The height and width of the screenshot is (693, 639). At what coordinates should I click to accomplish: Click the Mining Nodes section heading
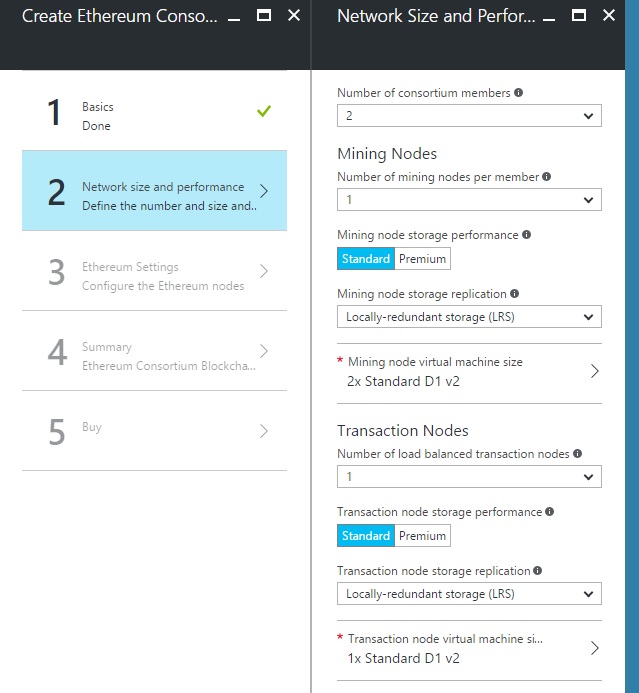tap(387, 153)
